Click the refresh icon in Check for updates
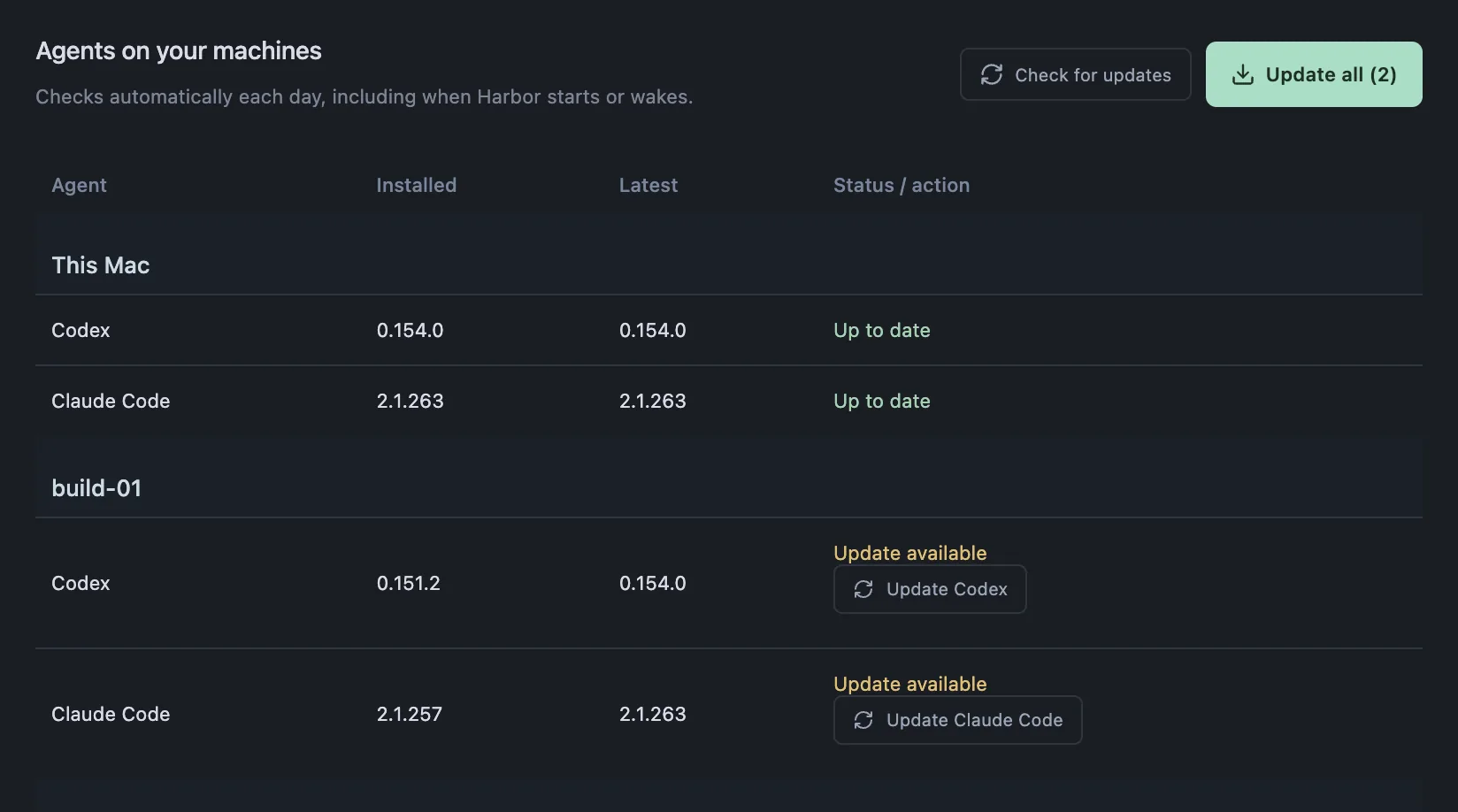 coord(992,74)
